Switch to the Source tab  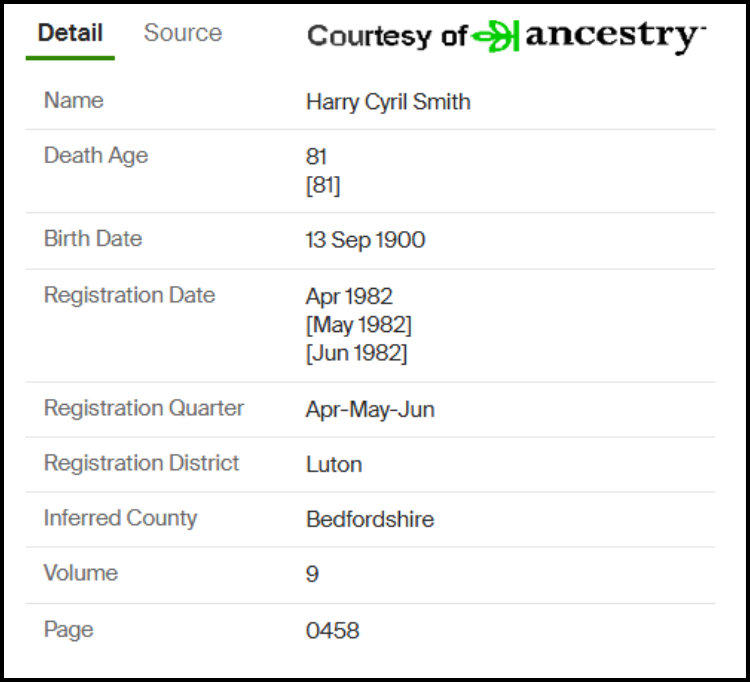click(x=183, y=33)
